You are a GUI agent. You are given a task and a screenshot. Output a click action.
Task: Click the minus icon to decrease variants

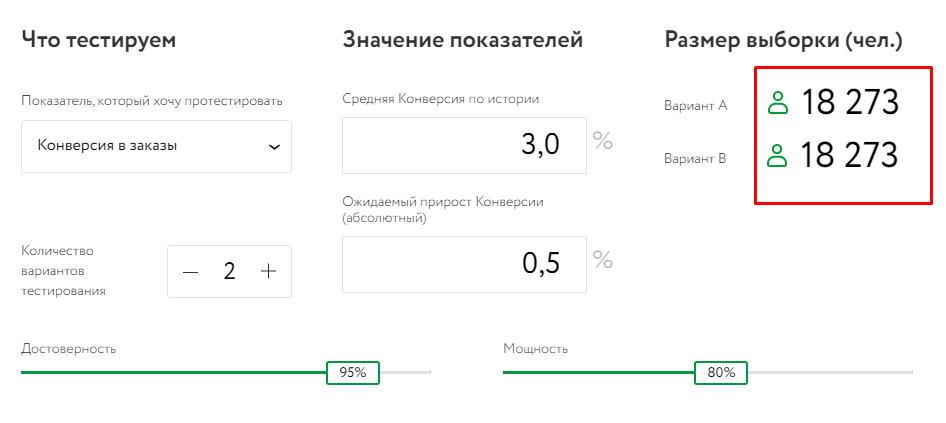[x=191, y=271]
